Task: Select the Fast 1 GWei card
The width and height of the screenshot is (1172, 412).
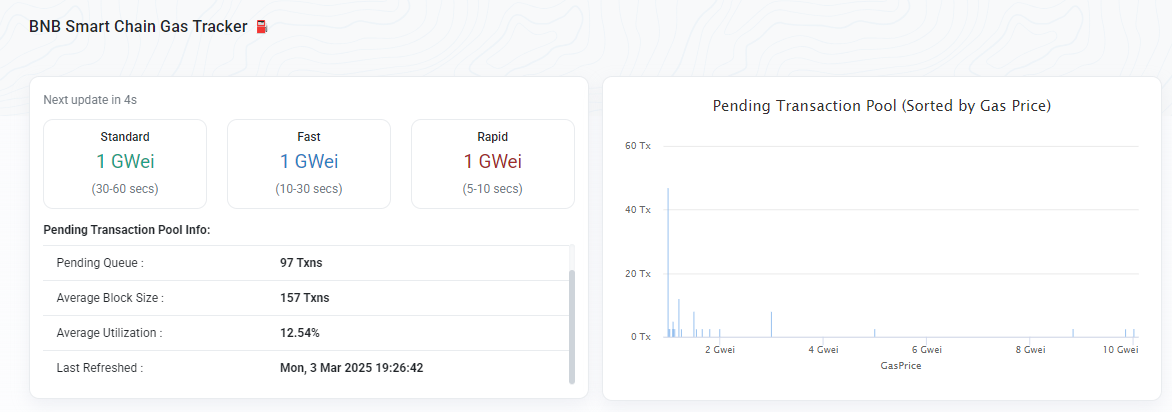Action: 309,164
